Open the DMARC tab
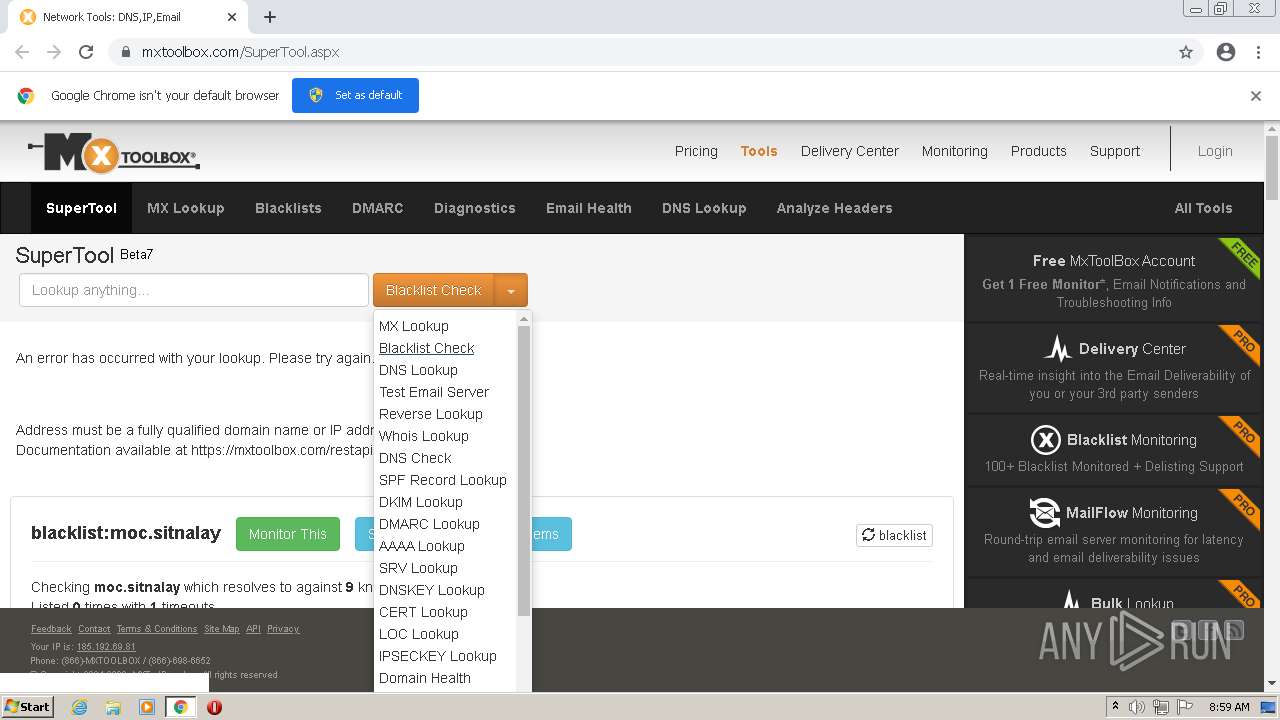This screenshot has width=1280, height=720. (378, 208)
